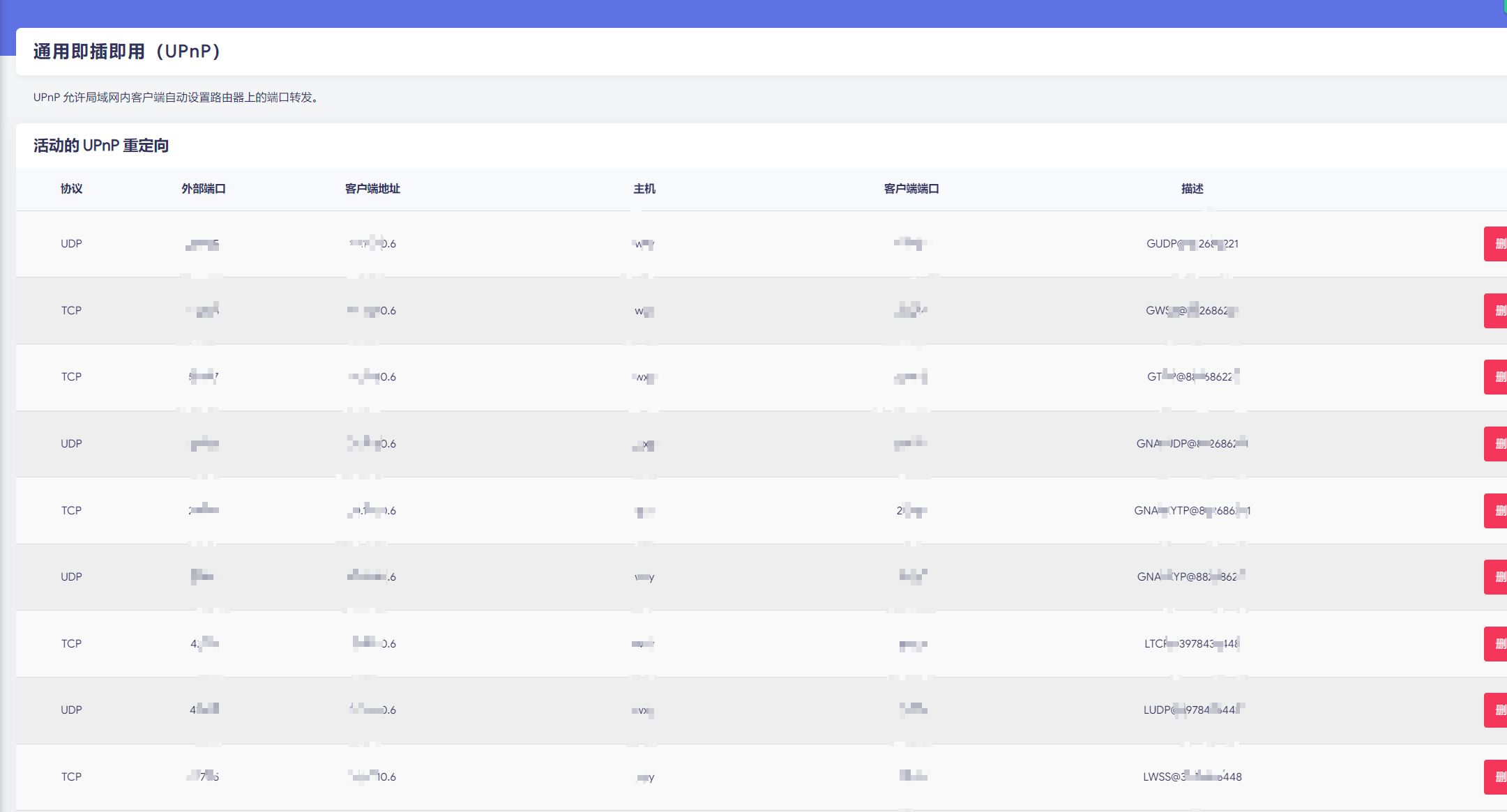Delete the LUDP redirect entry

tap(1497, 710)
